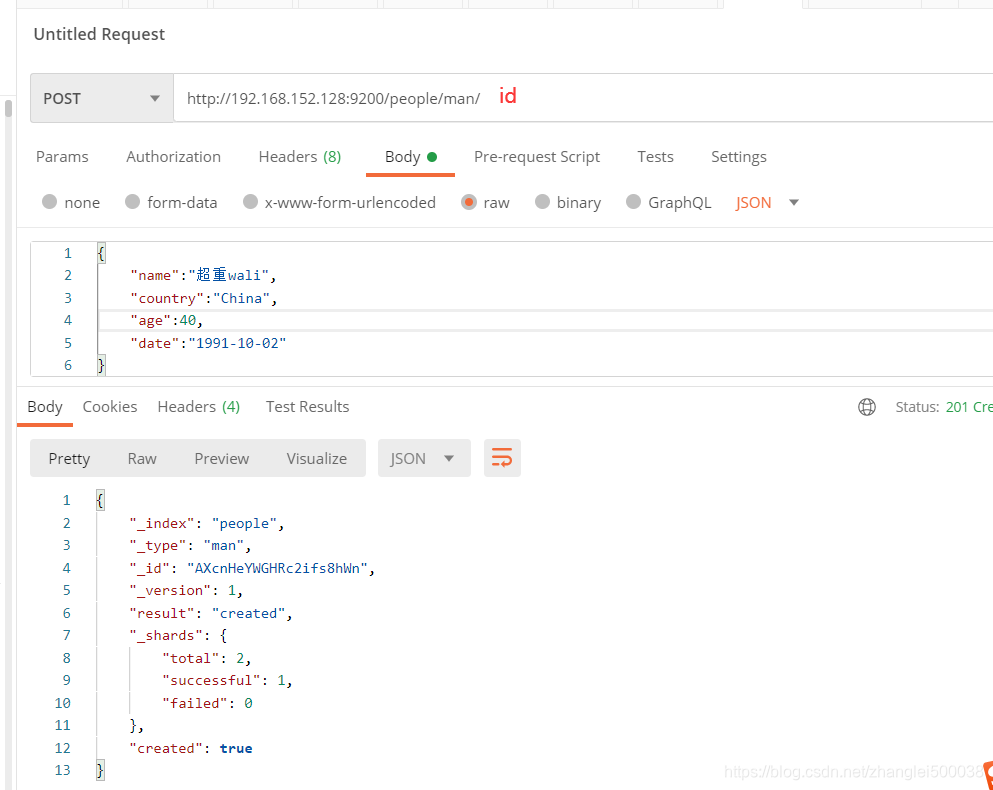The width and height of the screenshot is (993, 790).
Task: Click the "age":40 line in editor
Action: coord(167,321)
